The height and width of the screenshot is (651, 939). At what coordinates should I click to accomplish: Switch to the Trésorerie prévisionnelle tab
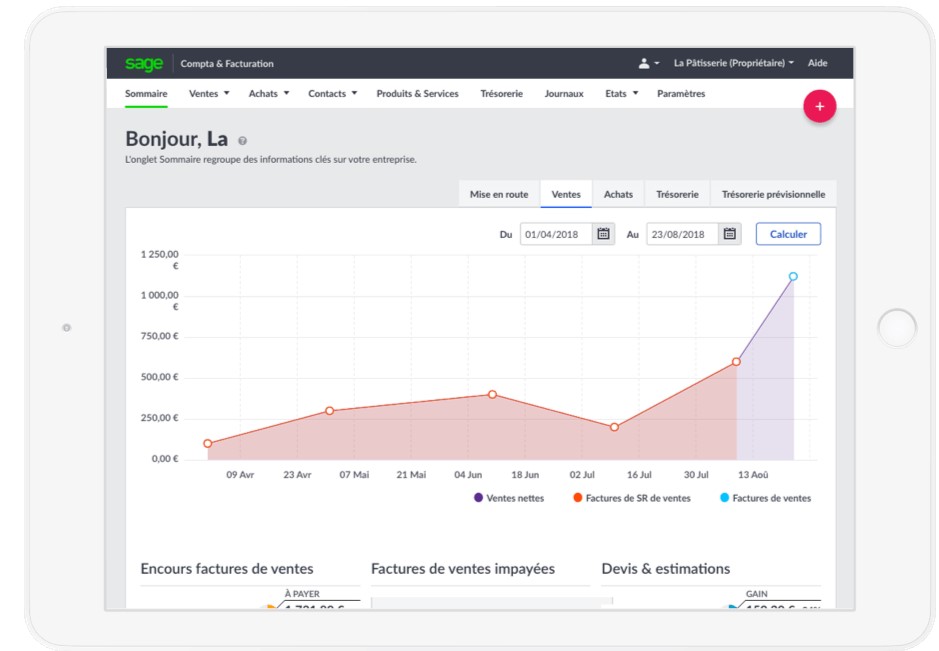point(773,195)
